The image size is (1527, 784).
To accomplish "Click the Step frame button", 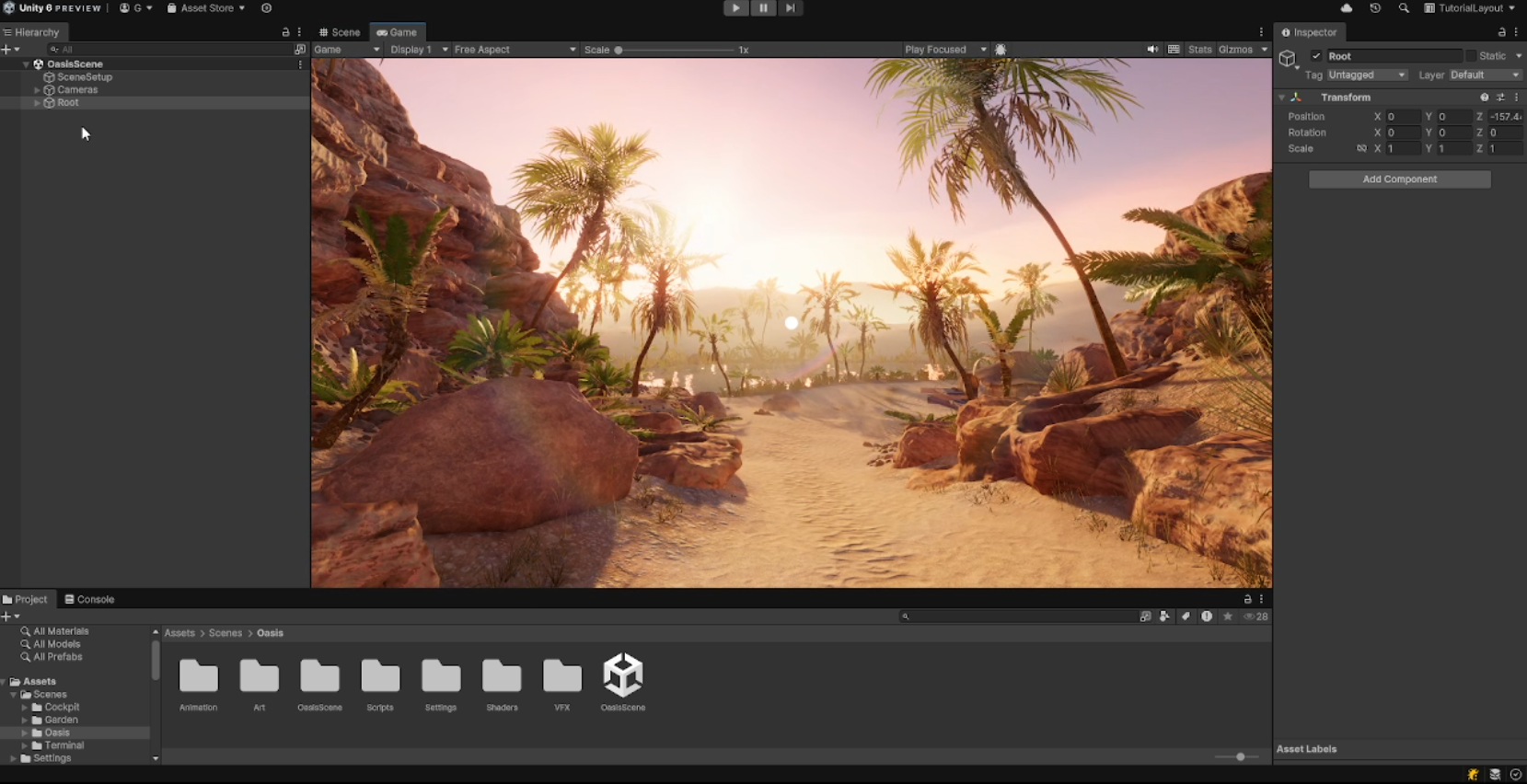I will pos(790,8).
